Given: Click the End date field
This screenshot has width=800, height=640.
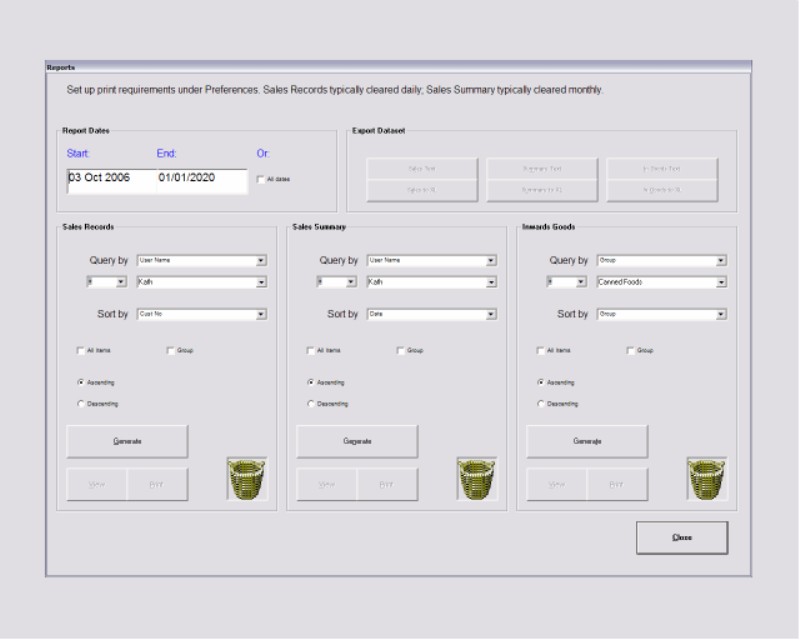Looking at the screenshot, I should [199, 178].
